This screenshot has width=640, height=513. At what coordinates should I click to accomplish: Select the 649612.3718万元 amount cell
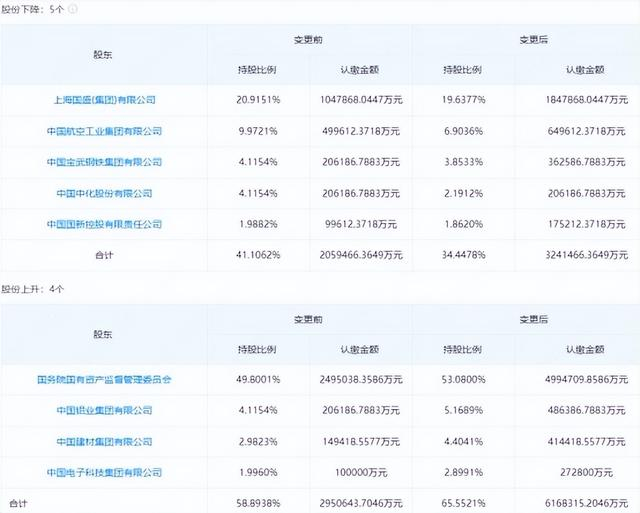point(587,131)
